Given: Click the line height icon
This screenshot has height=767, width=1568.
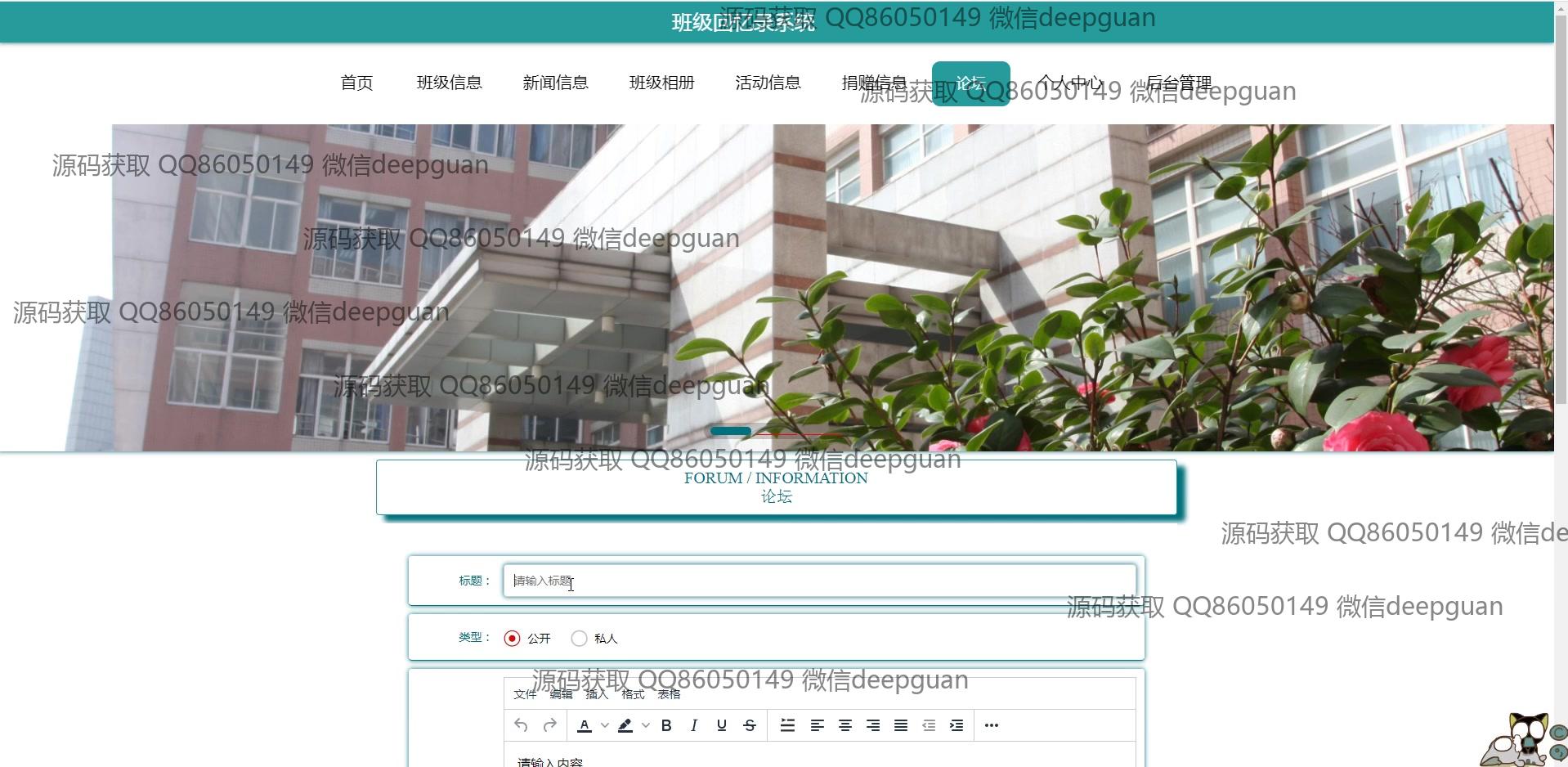Looking at the screenshot, I should (787, 725).
